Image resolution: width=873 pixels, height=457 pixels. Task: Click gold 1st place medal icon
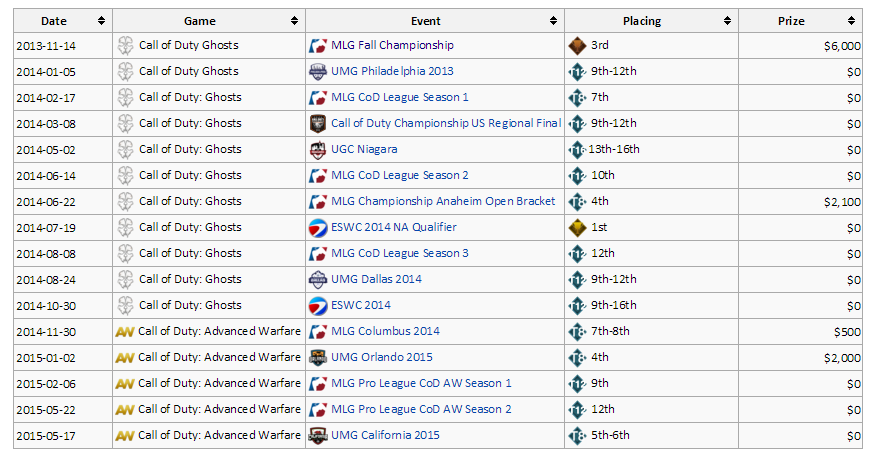point(577,228)
